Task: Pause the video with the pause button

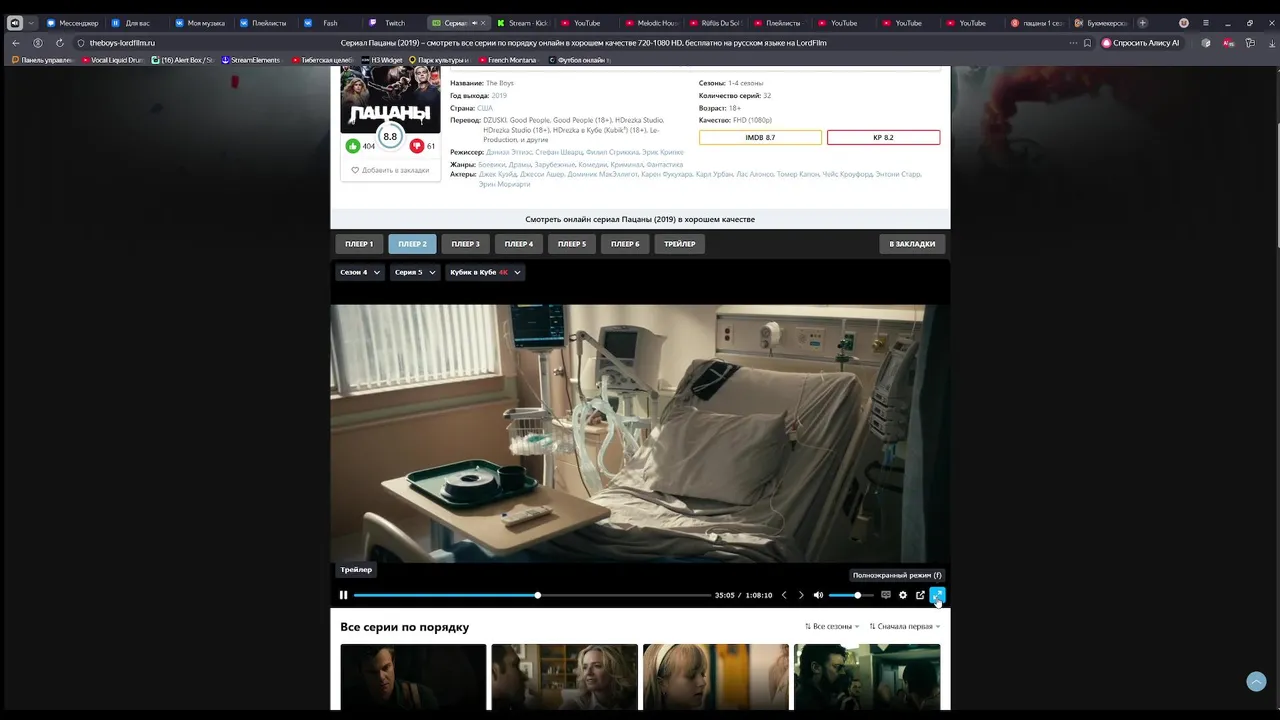Action: click(343, 595)
